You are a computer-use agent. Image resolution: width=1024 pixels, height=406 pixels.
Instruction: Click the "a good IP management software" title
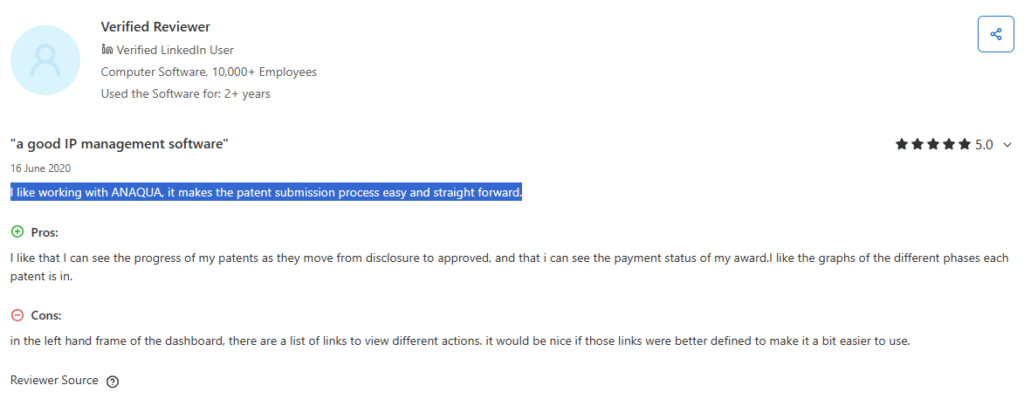point(119,145)
